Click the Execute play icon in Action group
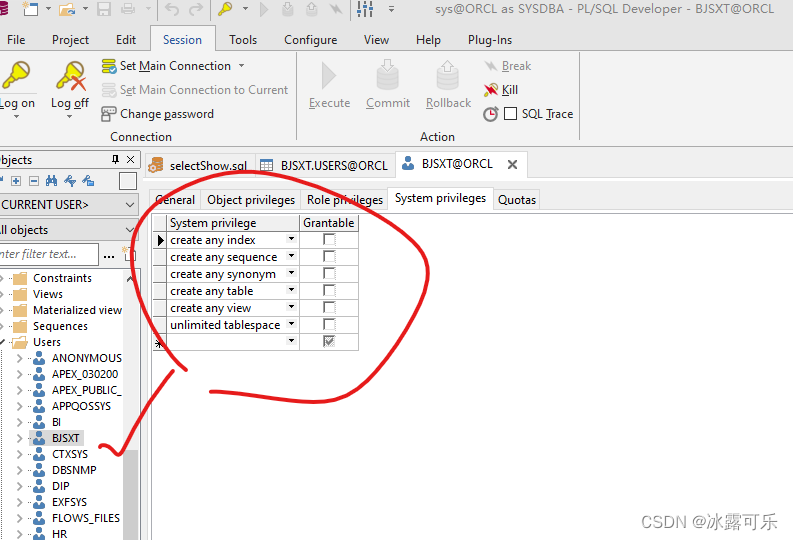Image resolution: width=793 pixels, height=540 pixels. (329, 76)
